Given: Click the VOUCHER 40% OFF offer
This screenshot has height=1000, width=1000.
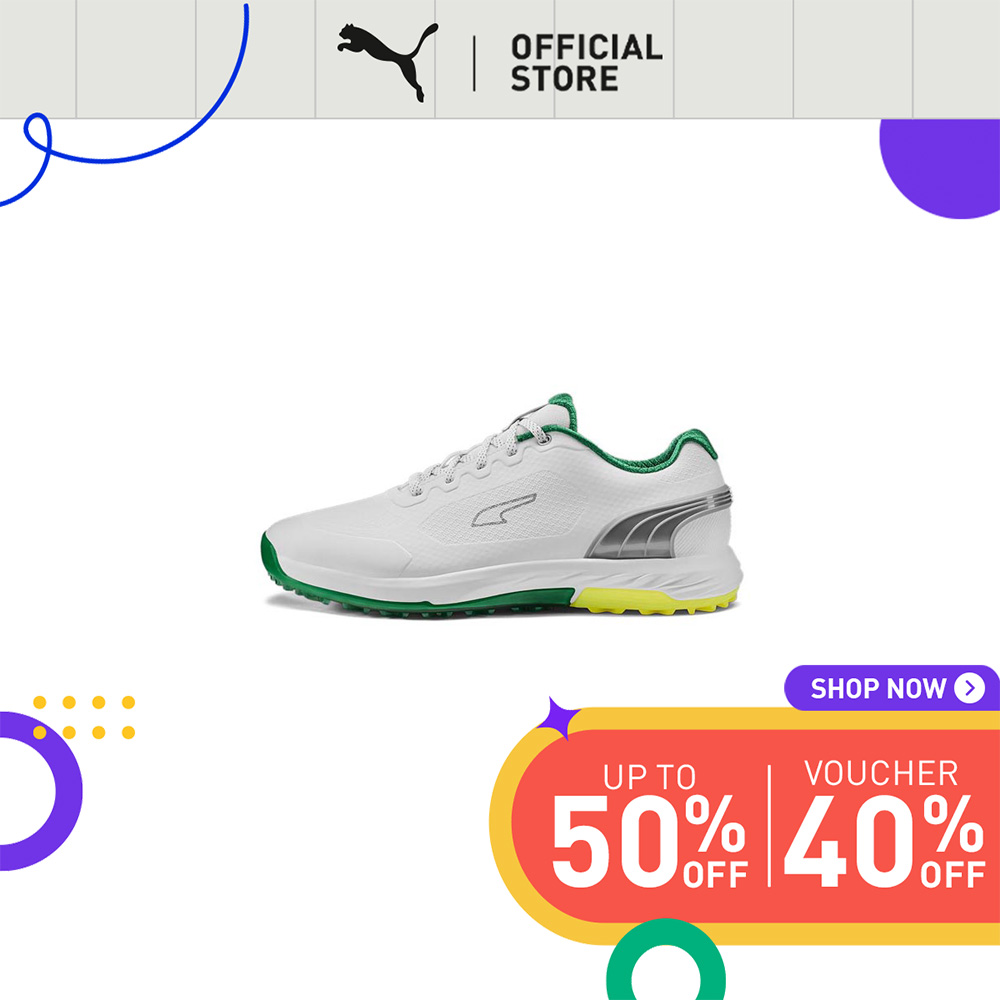Looking at the screenshot, I should click(x=883, y=823).
